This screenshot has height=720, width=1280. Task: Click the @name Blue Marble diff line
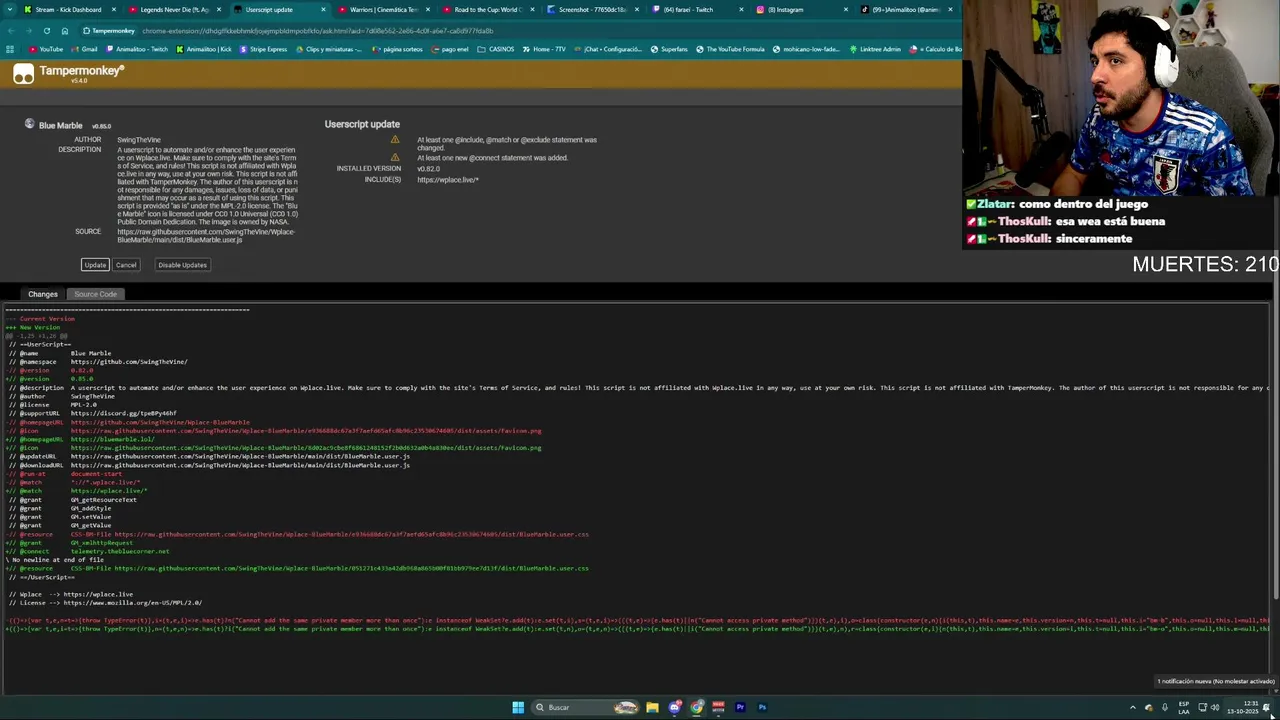point(61,353)
